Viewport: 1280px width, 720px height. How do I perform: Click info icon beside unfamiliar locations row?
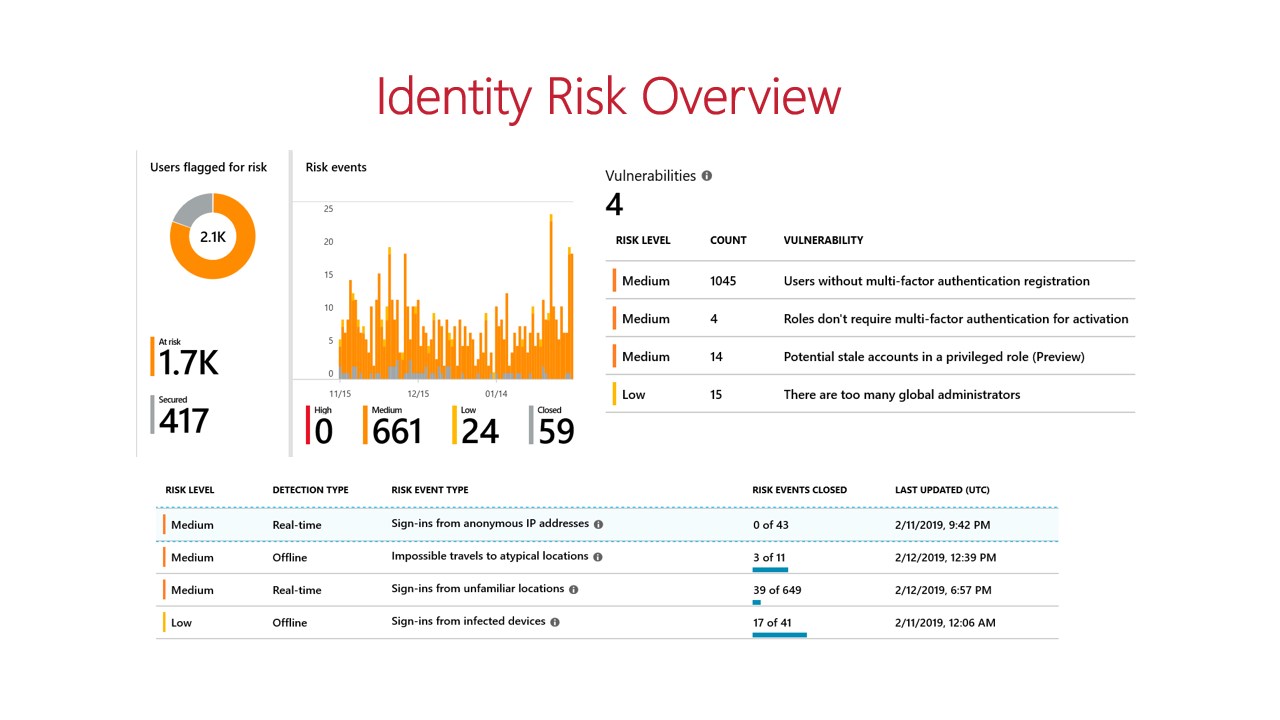[x=573, y=589]
